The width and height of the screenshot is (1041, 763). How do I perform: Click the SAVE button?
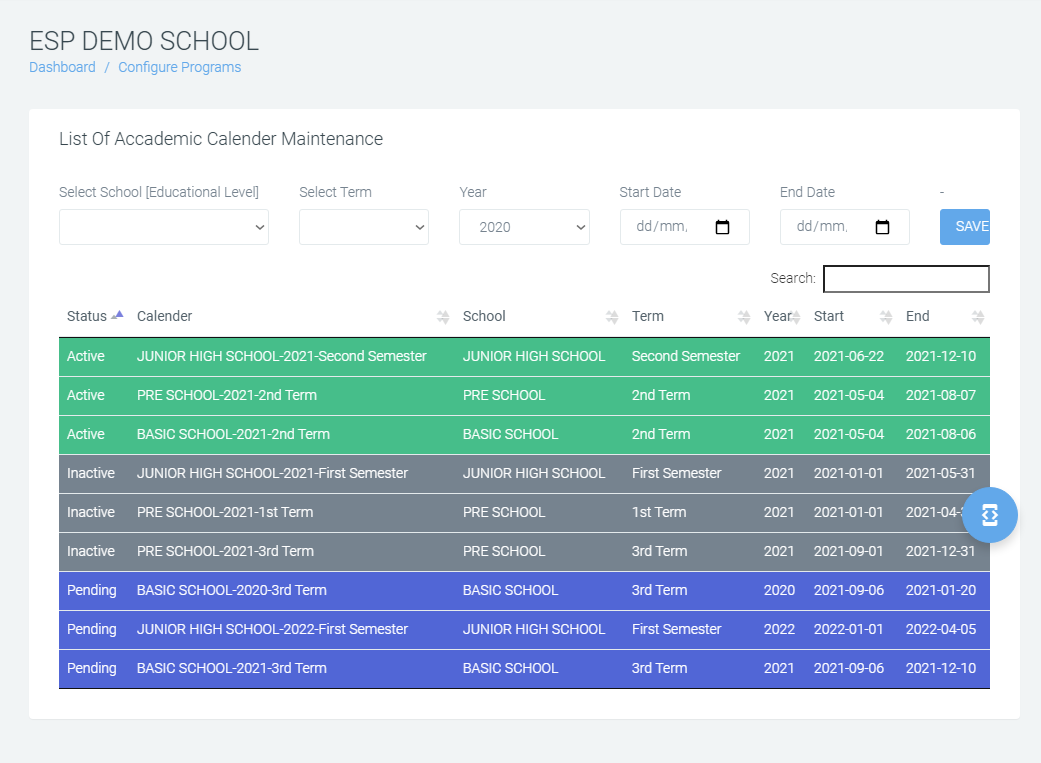(x=965, y=227)
